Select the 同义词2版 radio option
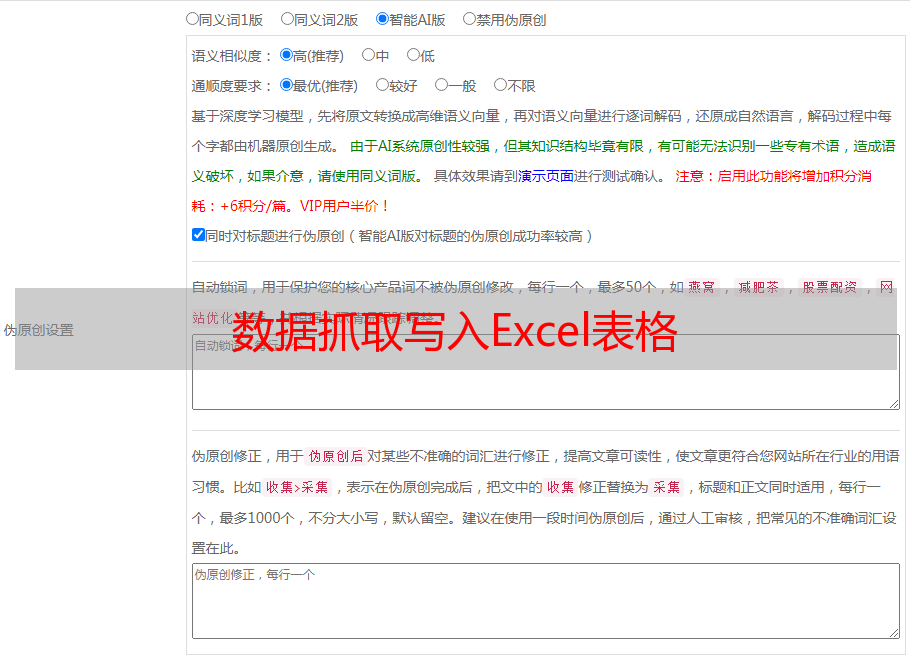The width and height of the screenshot is (911, 658). [x=287, y=19]
